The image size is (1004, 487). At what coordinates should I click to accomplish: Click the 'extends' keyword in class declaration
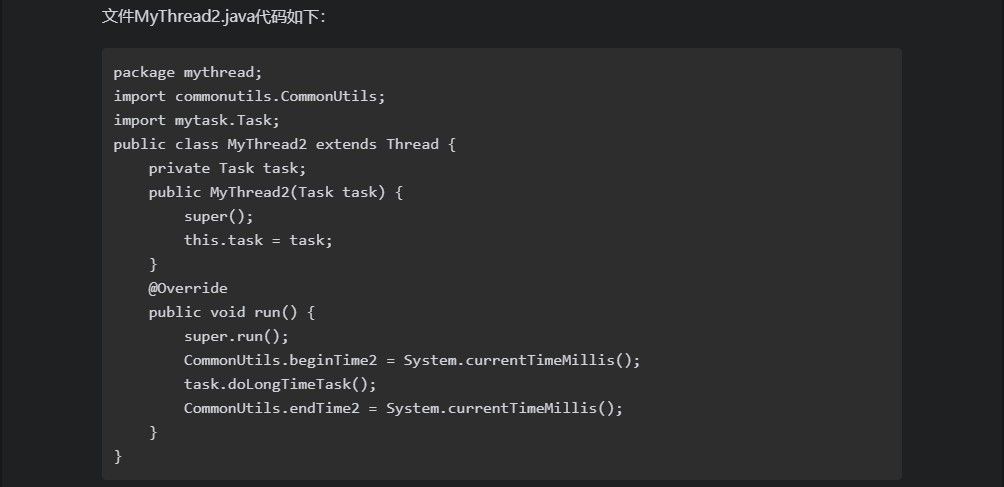346,145
